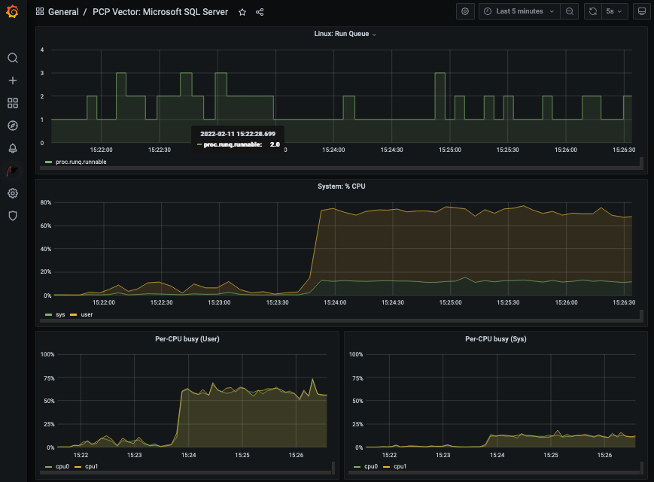Screen dimensions: 654x482
Task: Open the Explore compass icon
Action: point(13,126)
